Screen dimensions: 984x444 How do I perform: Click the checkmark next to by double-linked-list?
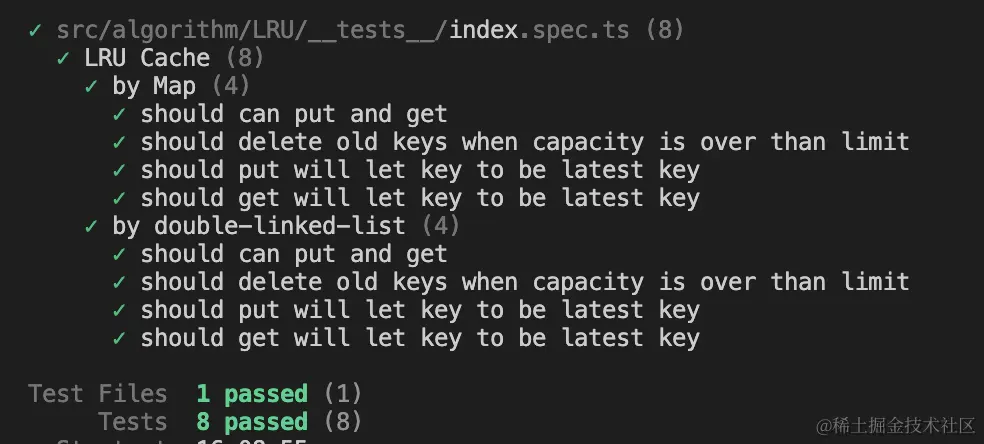92,226
